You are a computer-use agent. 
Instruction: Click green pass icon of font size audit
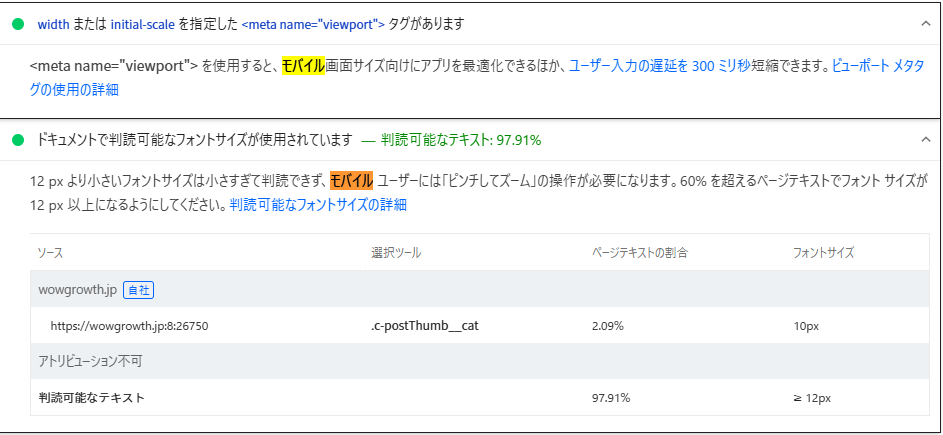click(x=18, y=140)
